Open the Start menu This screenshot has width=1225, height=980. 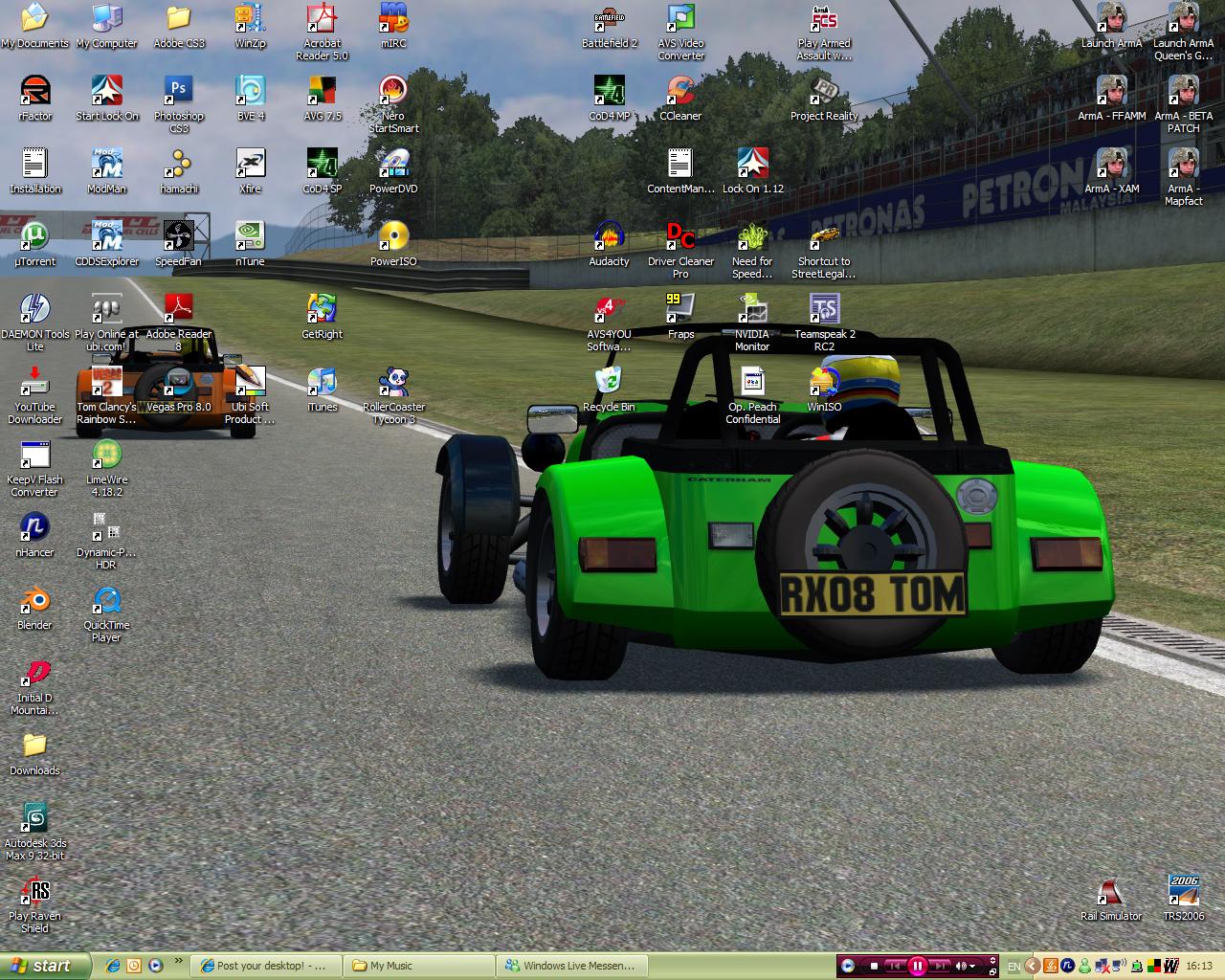click(45, 966)
